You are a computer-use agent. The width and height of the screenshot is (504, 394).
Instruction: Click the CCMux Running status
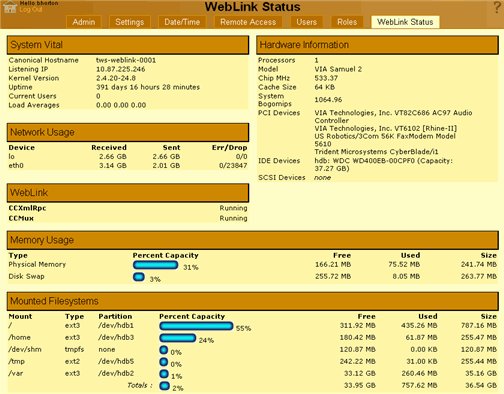(x=233, y=218)
